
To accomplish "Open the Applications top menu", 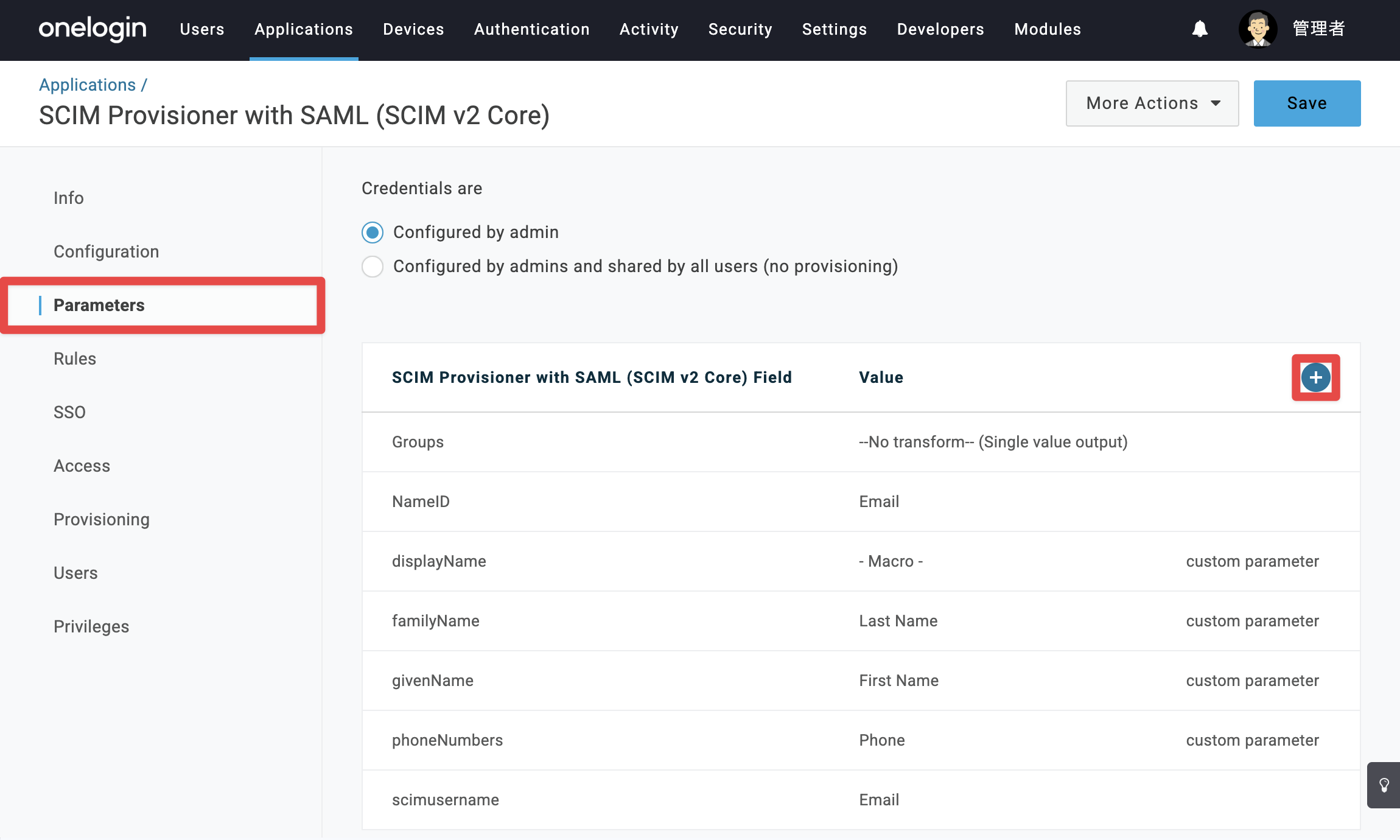I will click(304, 29).
